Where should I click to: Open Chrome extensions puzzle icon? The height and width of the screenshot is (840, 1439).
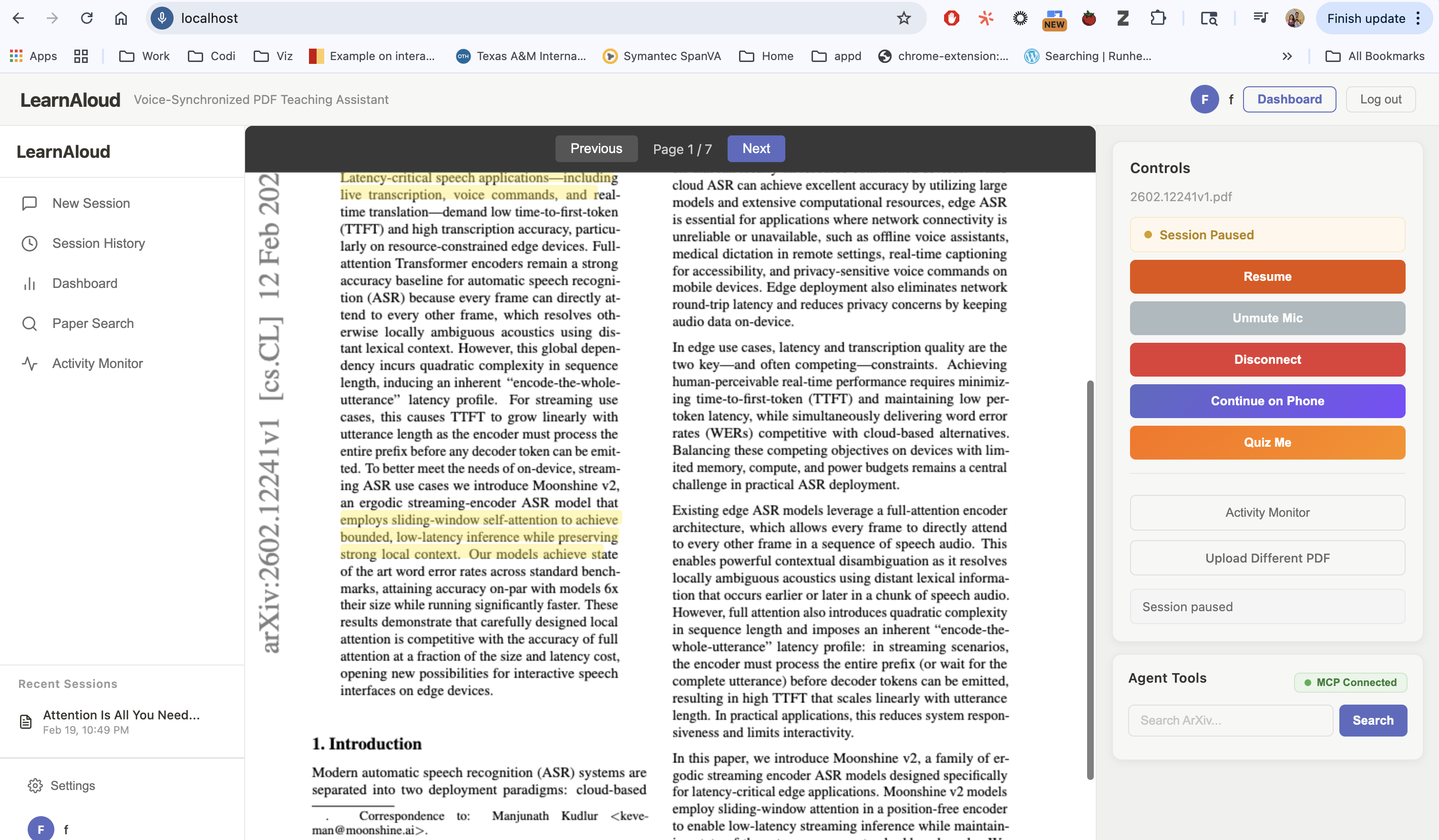pyautogui.click(x=1158, y=18)
